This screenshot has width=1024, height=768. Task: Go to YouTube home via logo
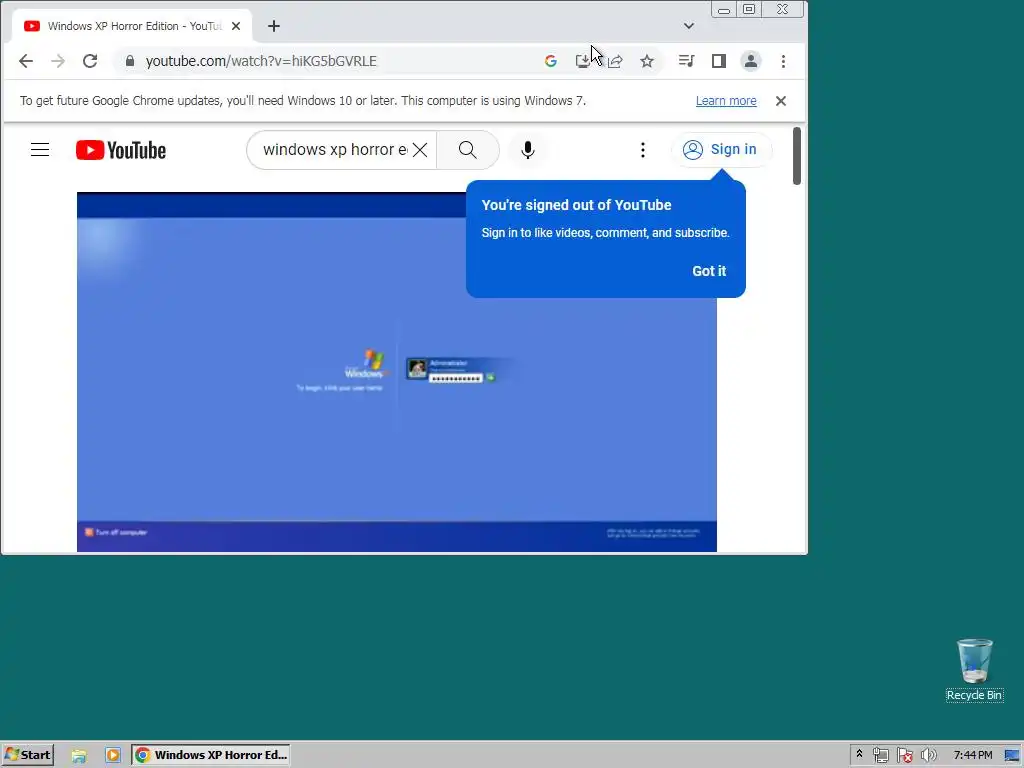coord(121,150)
